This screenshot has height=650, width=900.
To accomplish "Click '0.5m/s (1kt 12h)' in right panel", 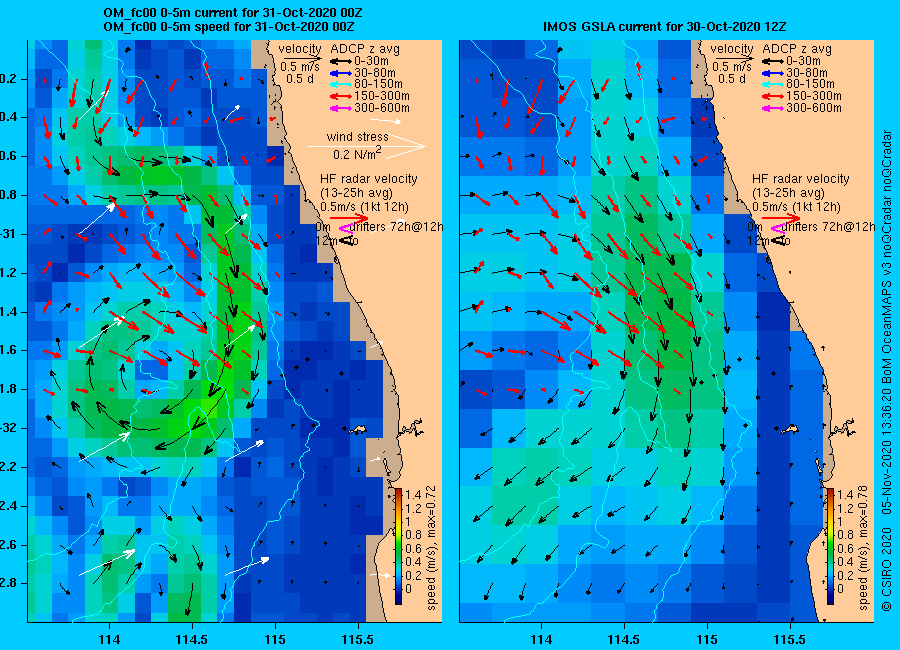I will point(796,207).
